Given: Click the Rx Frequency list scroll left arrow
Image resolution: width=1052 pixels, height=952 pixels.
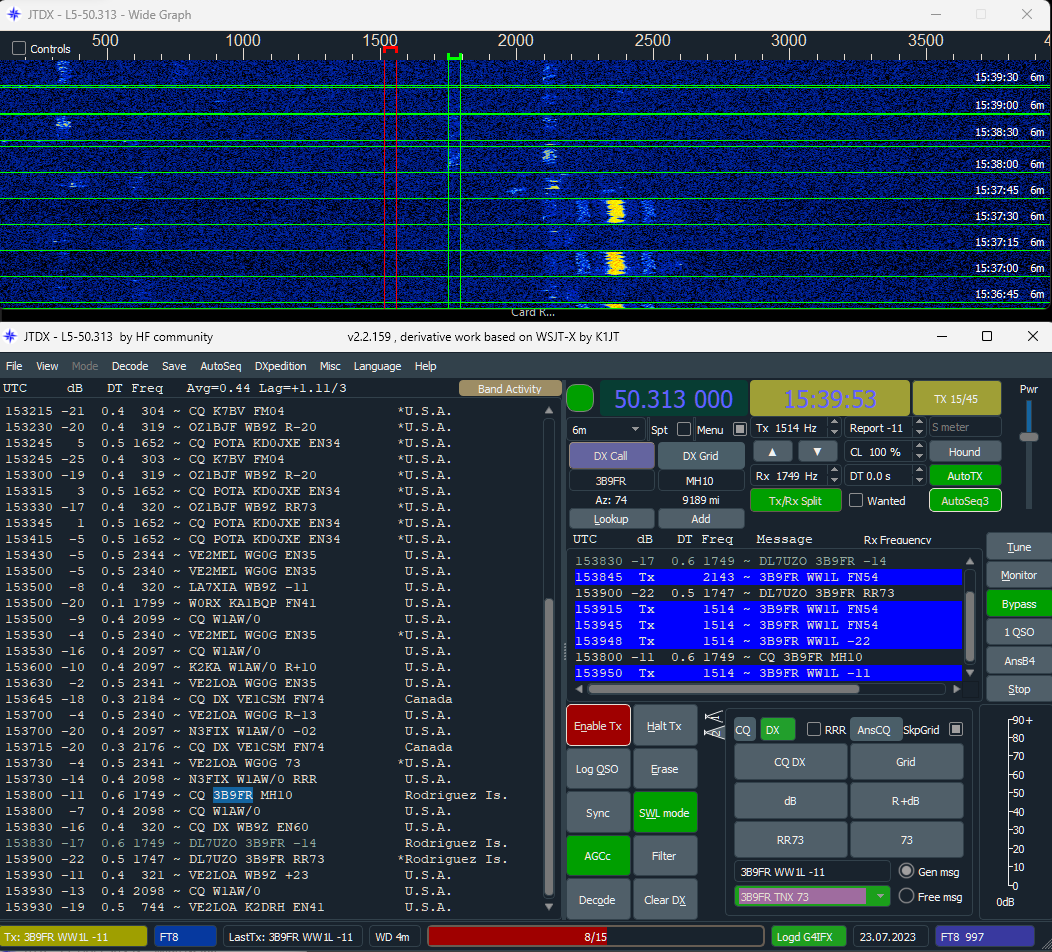Looking at the screenshot, I should coord(580,689).
